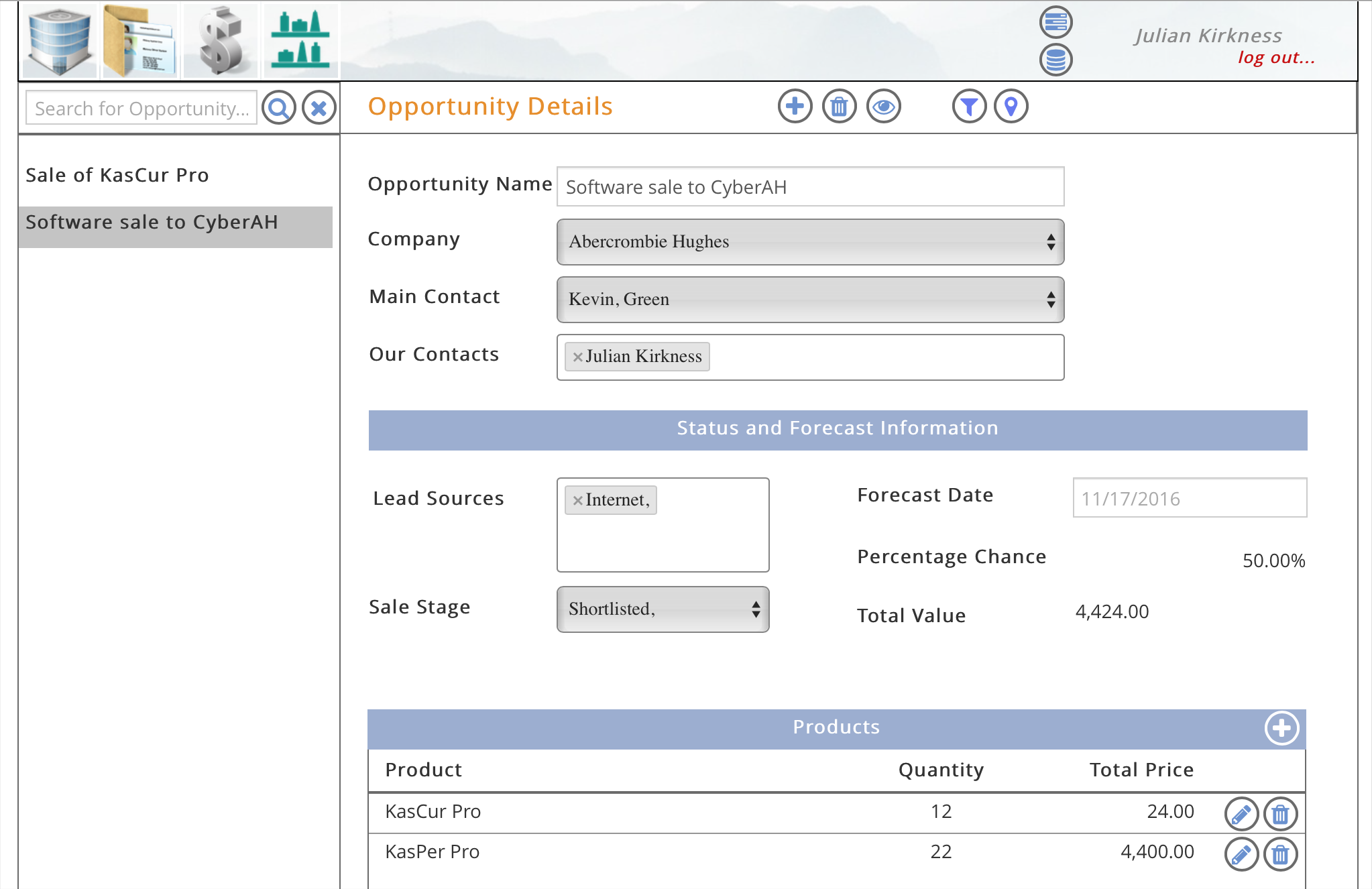Screen dimensions: 1372x889
Task: Select Sale of KasCur Pro opportunity
Action: click(117, 176)
